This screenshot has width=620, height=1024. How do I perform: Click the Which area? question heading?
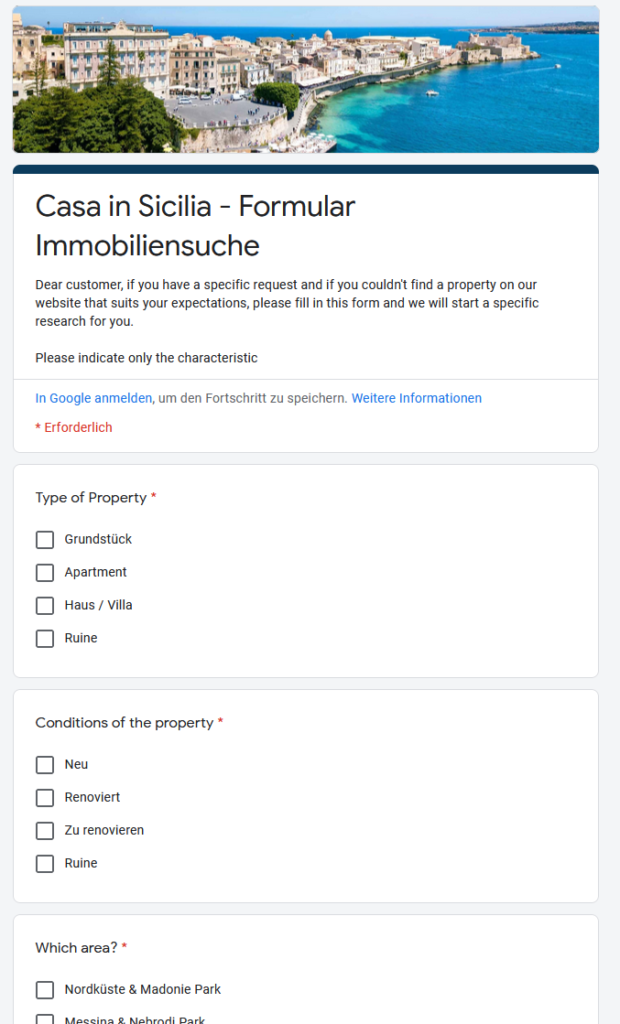click(x=76, y=948)
